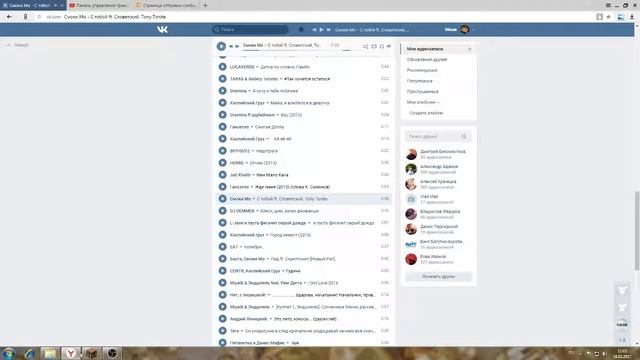The width and height of the screenshot is (640, 360).
Task: Play the Dramma ft appledream track
Action: [x=222, y=115]
